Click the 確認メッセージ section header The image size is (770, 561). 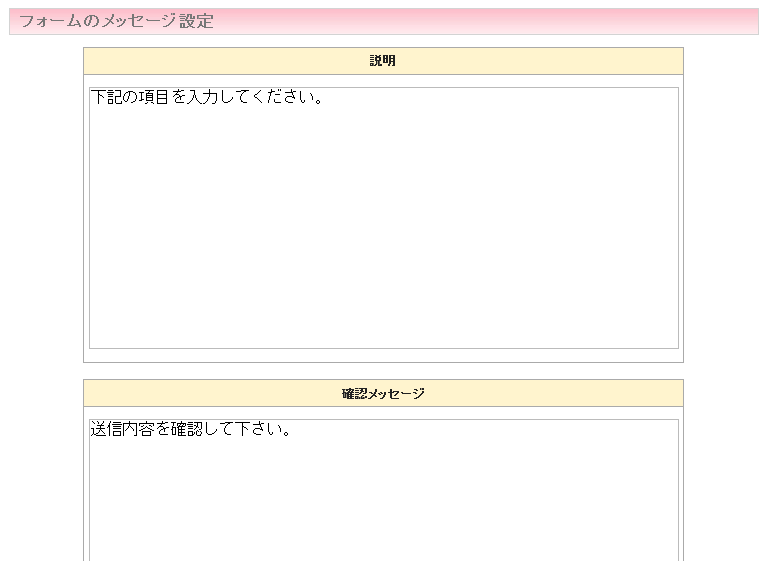383,393
